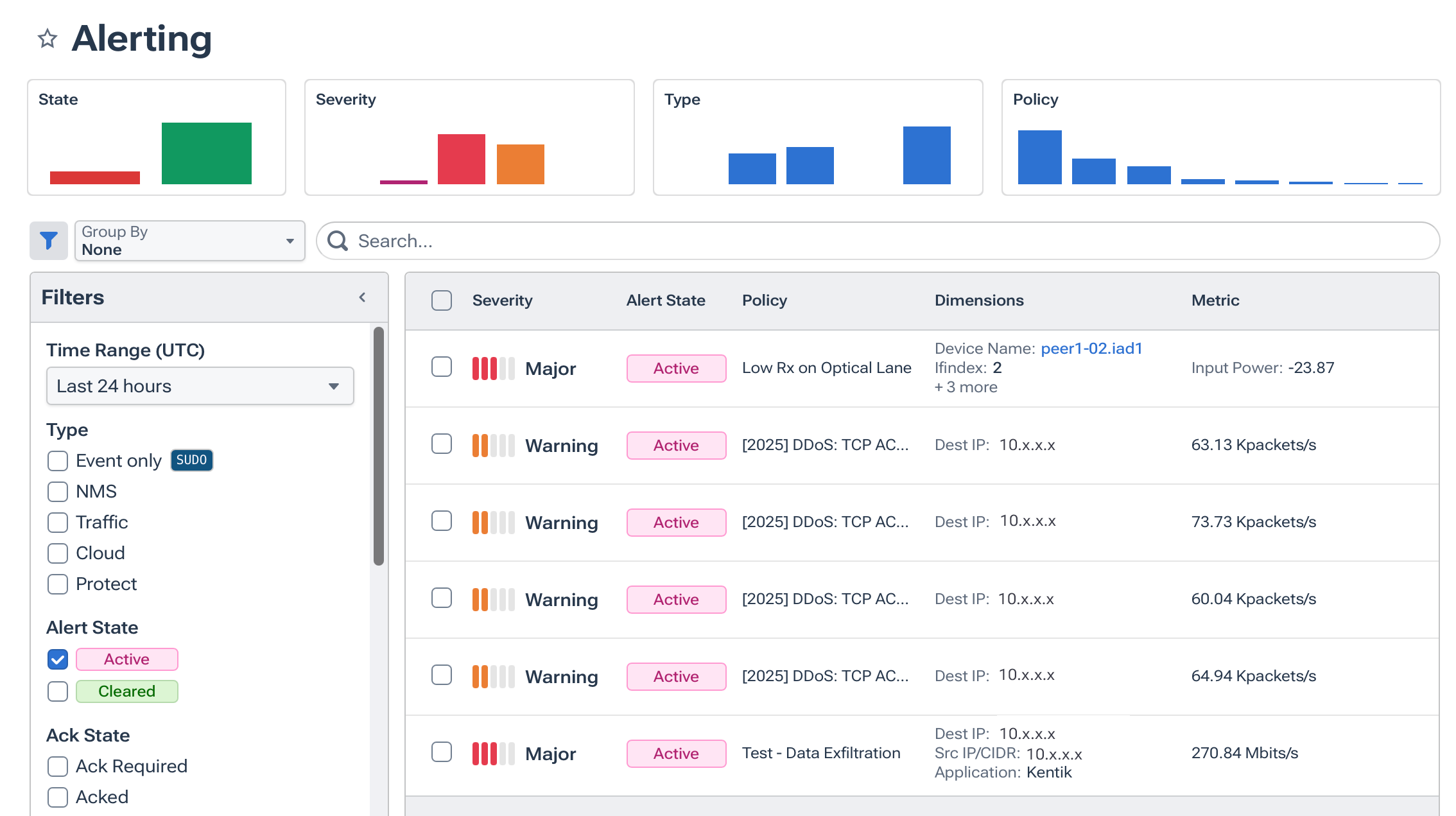This screenshot has height=816, width=1456.
Task: Click the Warning severity bars on the second alert row
Action: pyautogui.click(x=493, y=445)
